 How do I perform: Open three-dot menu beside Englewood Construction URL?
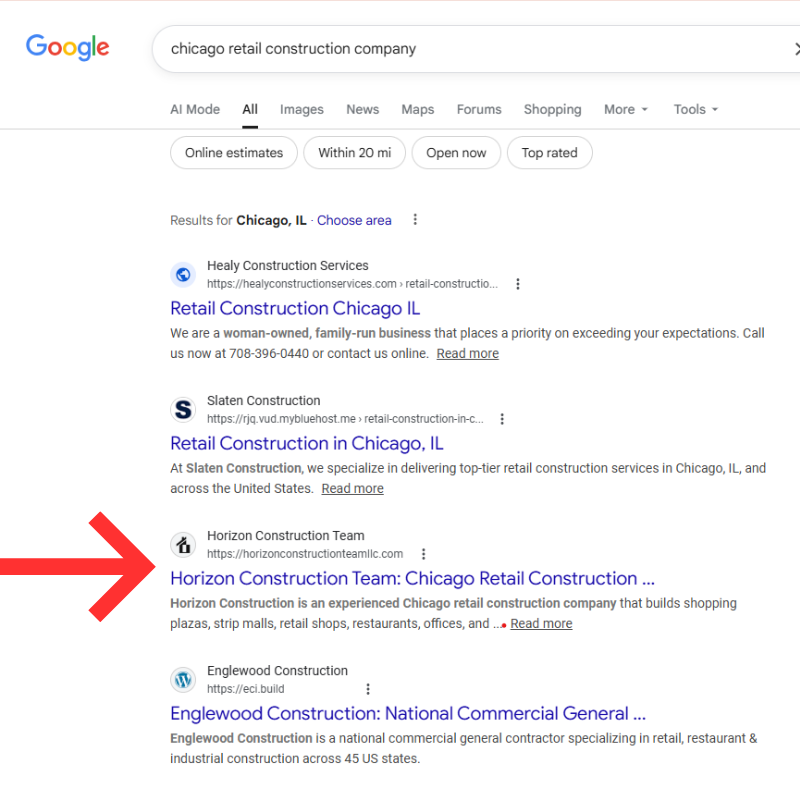tap(368, 689)
